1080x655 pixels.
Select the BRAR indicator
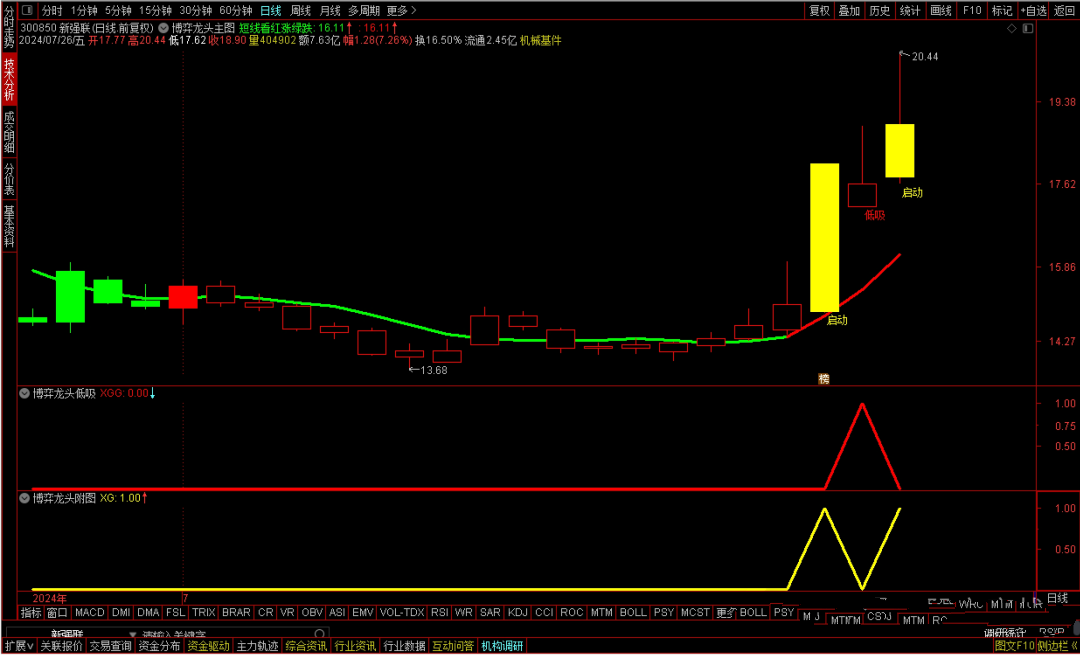pos(236,612)
